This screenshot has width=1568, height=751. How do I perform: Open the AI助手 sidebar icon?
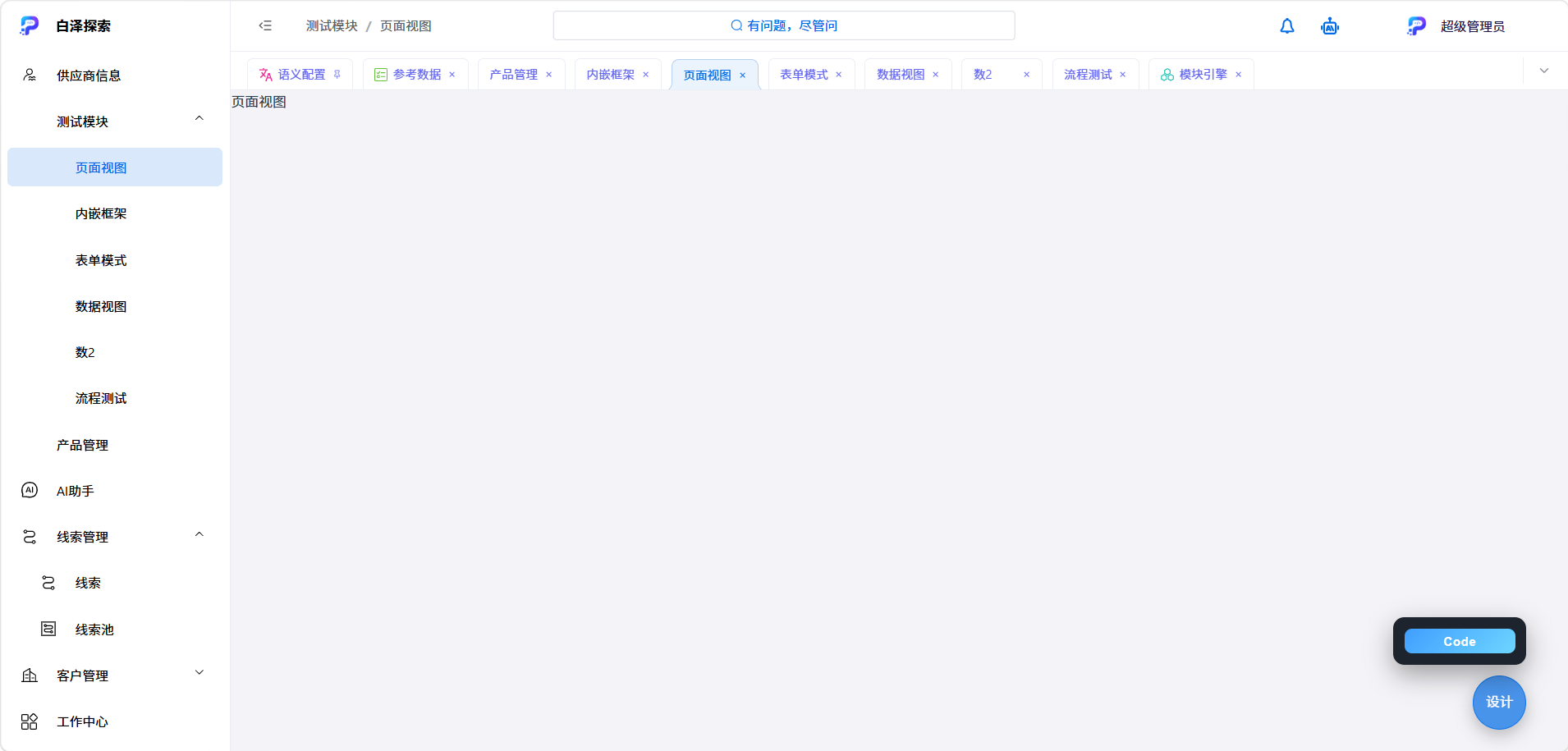(x=30, y=491)
